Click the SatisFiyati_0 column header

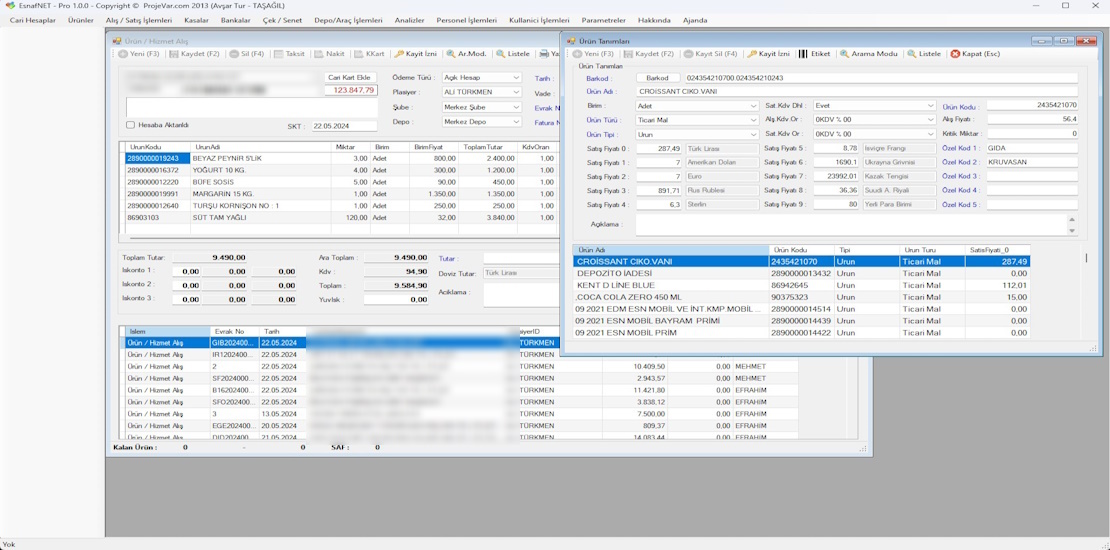[x=997, y=250]
